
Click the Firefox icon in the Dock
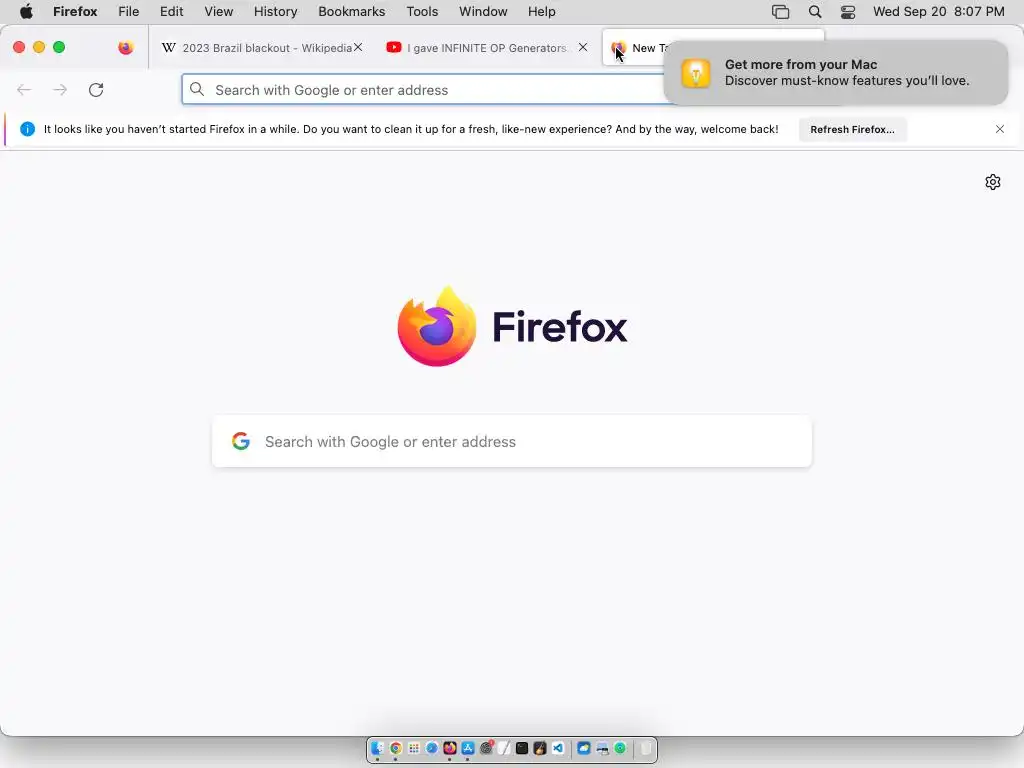point(450,748)
